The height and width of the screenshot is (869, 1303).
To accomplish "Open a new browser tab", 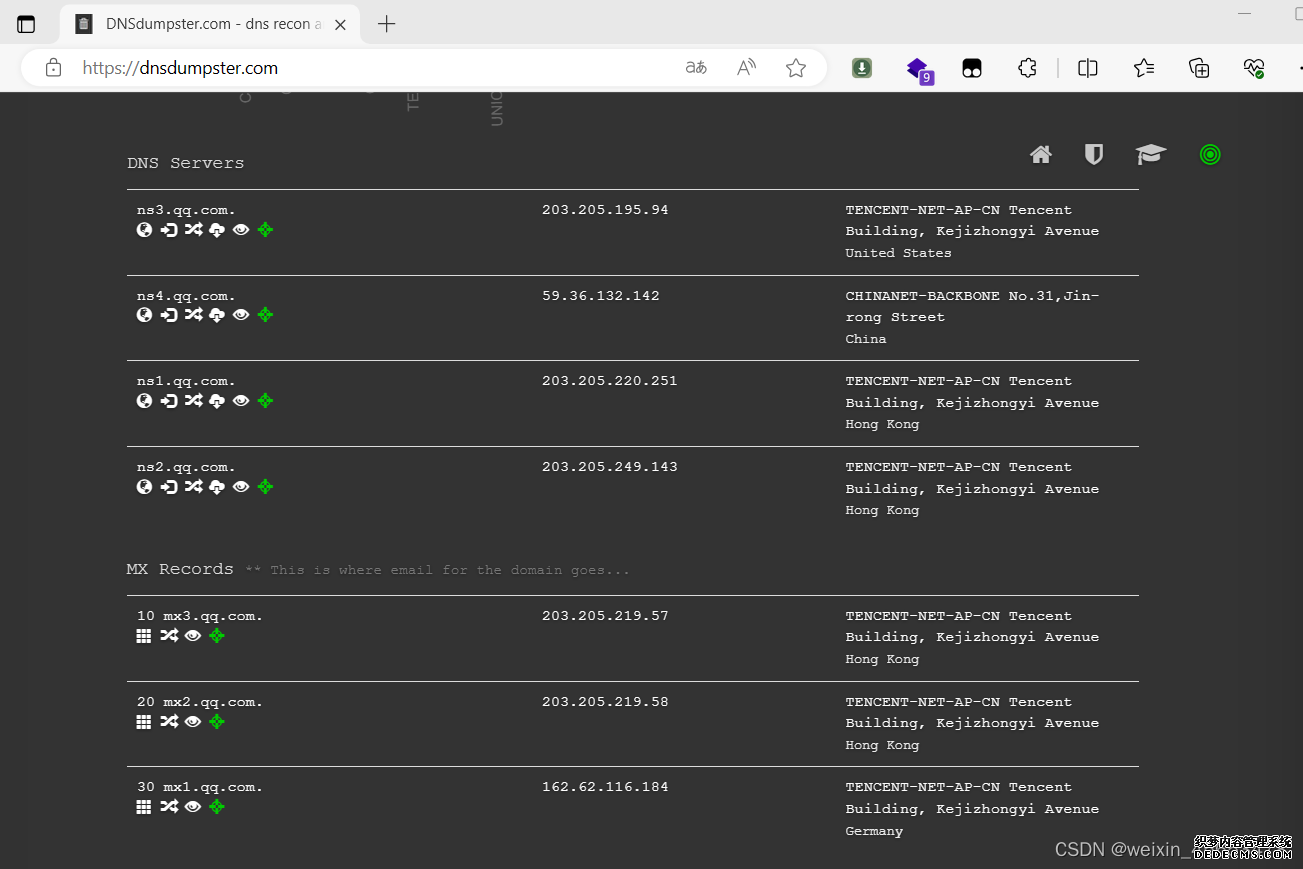I will (387, 24).
